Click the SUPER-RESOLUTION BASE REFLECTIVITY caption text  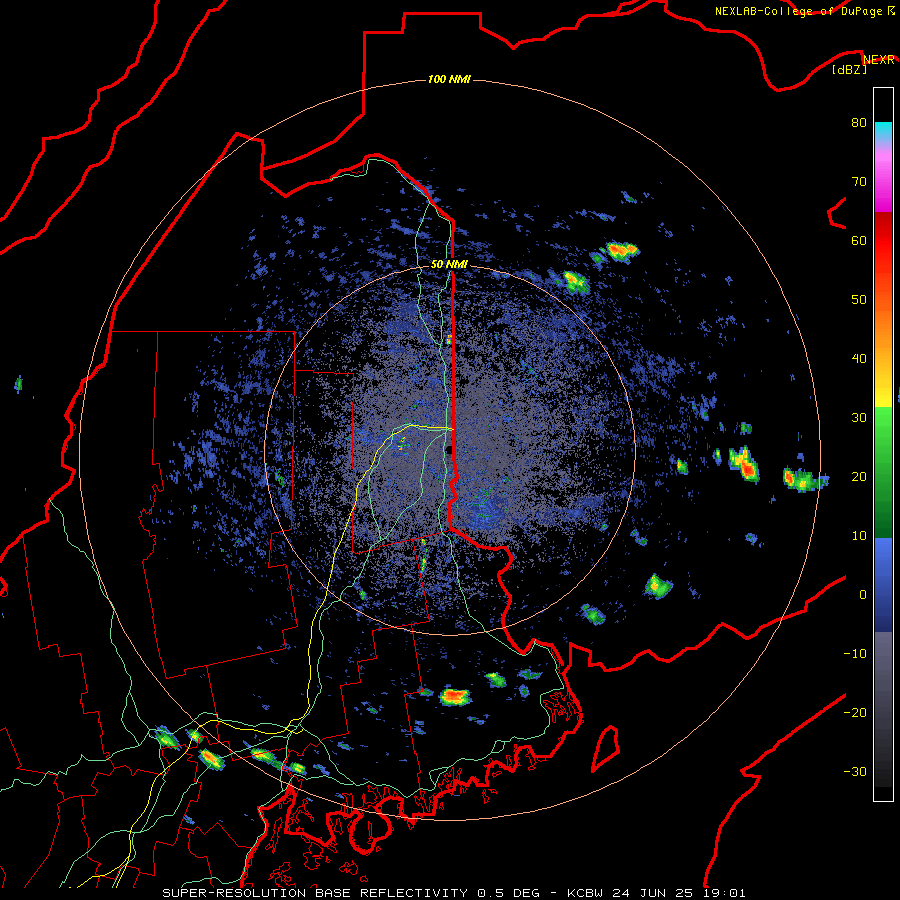pos(315,893)
